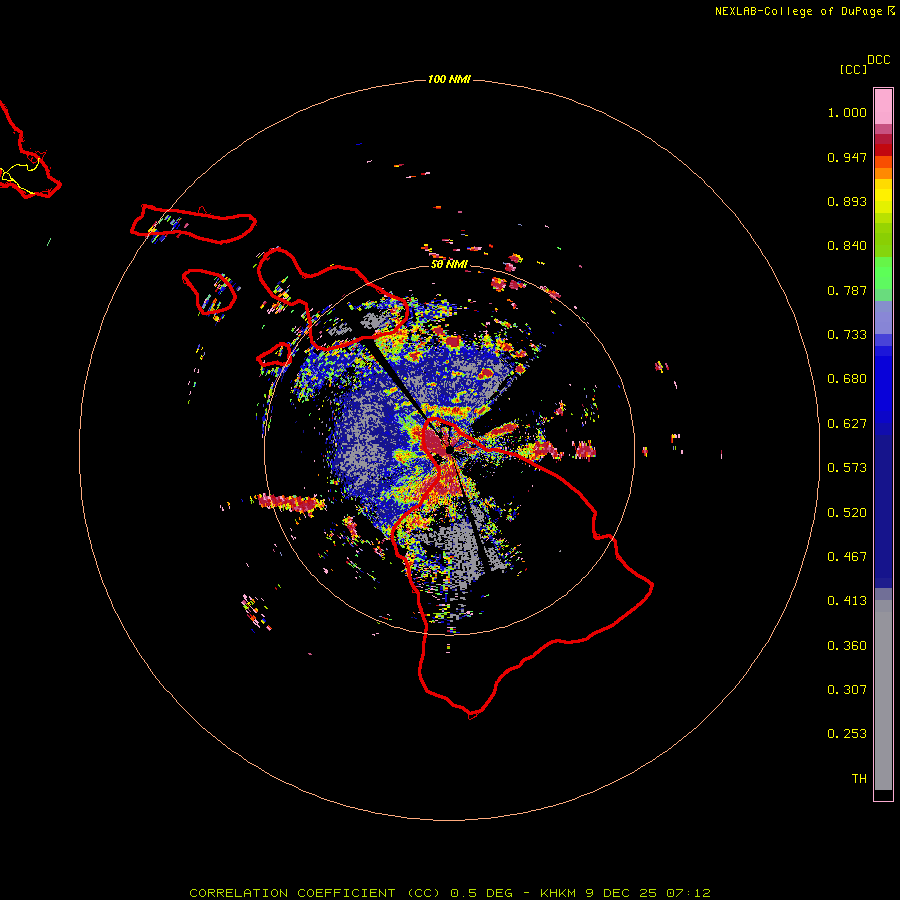Click the gray segment of the color bar
Viewport: 900px width, 900px height.
coord(883,695)
